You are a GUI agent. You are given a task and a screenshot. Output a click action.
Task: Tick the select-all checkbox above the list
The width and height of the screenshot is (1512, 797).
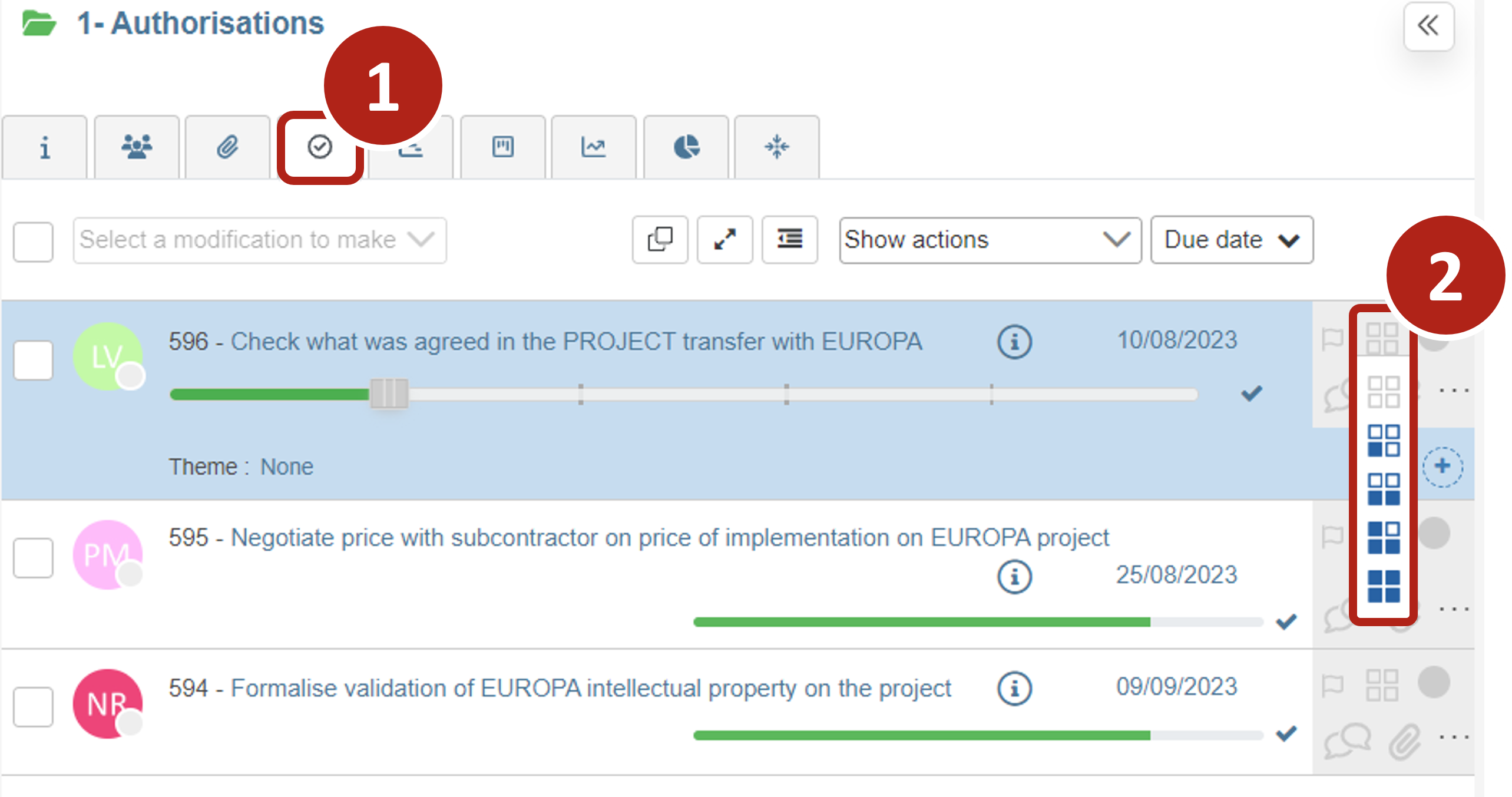click(x=34, y=242)
